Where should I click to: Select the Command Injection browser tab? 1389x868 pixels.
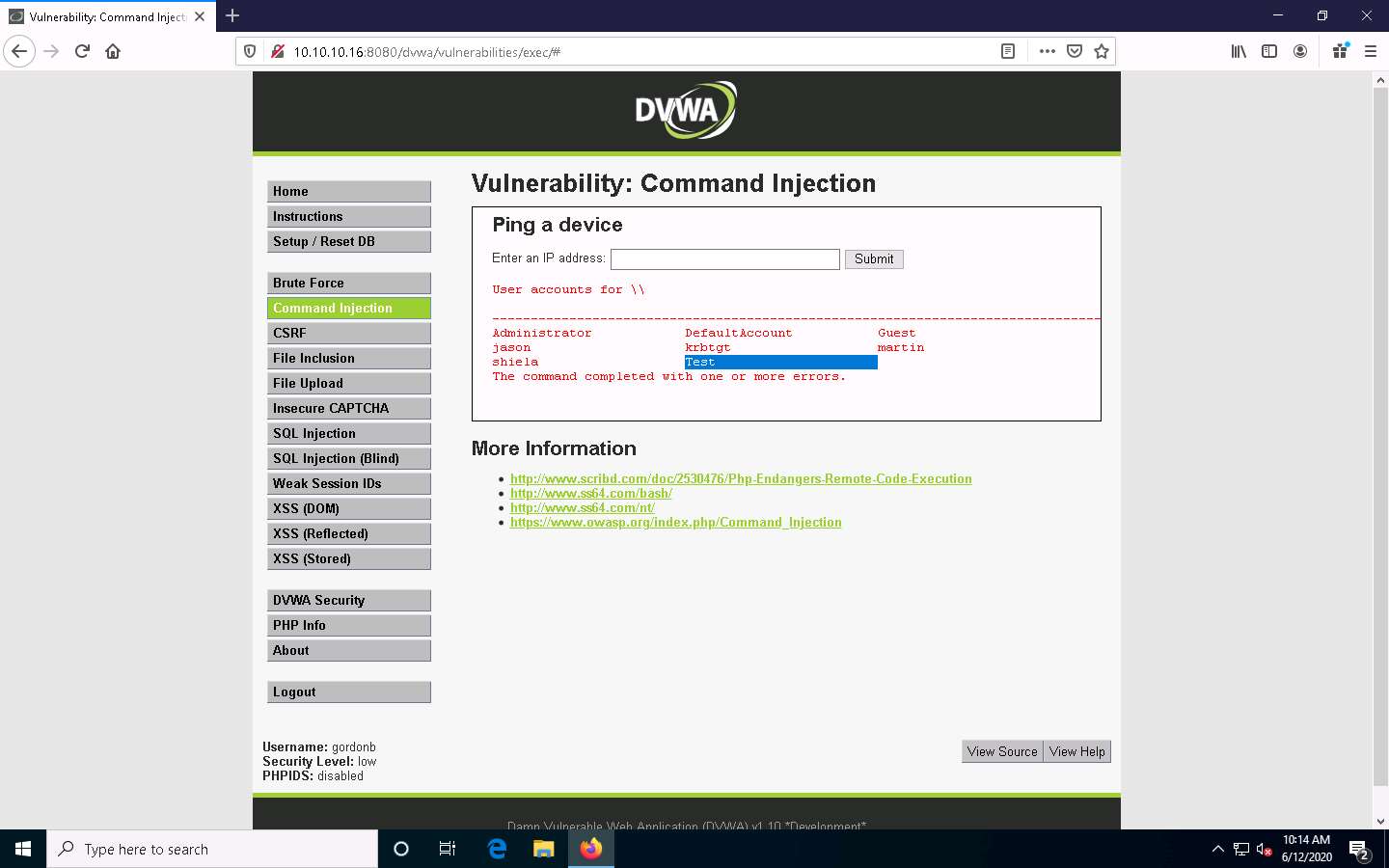(x=106, y=15)
